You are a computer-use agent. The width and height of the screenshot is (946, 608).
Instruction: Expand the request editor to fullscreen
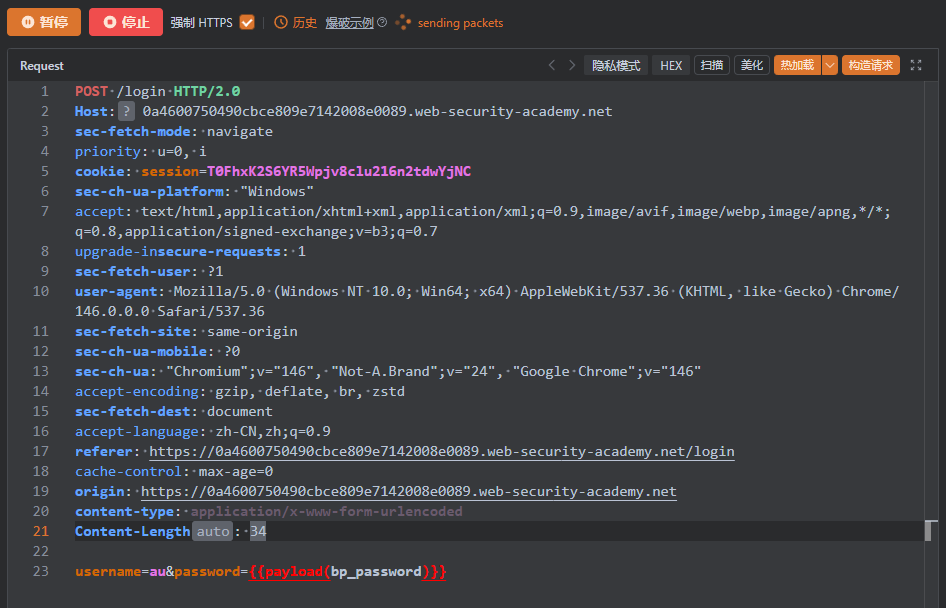pyautogui.click(x=916, y=65)
